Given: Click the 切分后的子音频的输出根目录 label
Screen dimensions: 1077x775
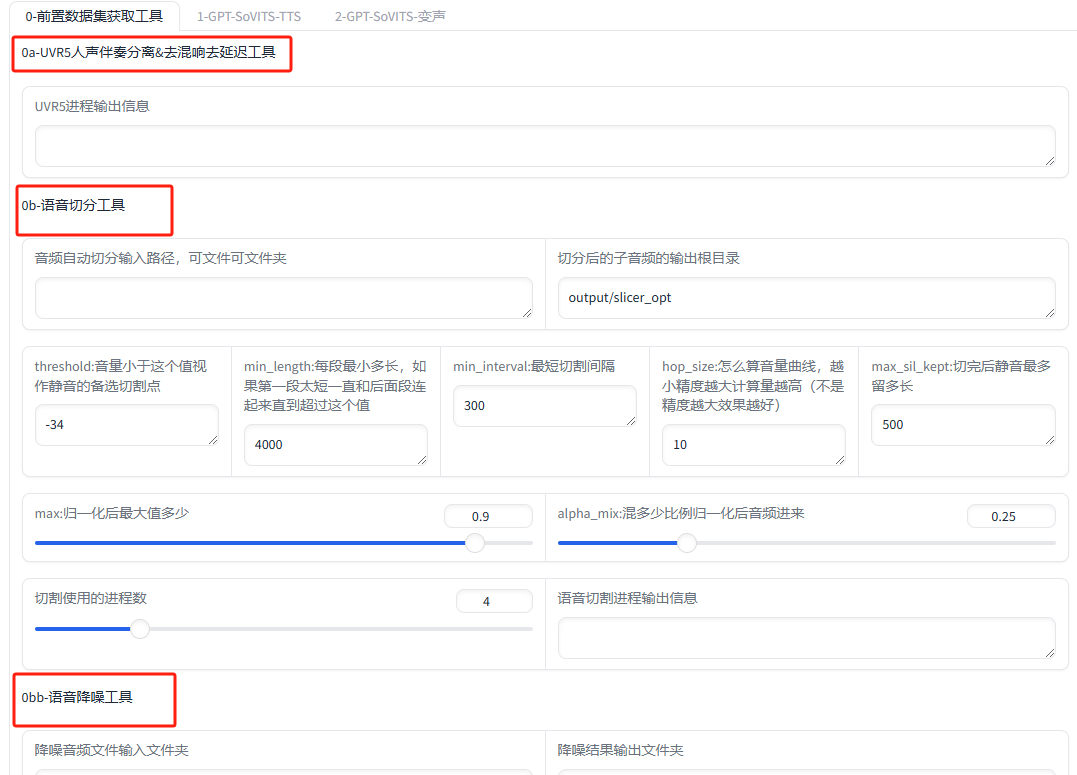Looking at the screenshot, I should 648,258.
